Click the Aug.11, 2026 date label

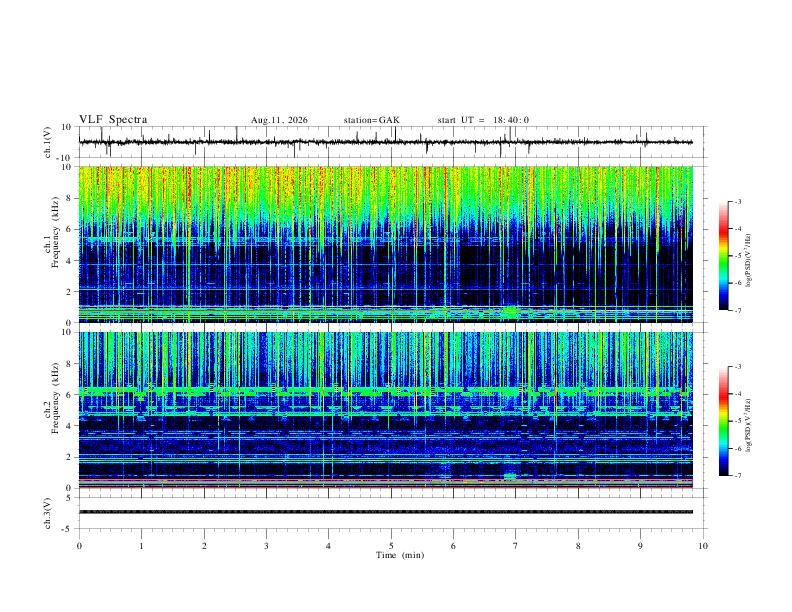click(x=279, y=120)
